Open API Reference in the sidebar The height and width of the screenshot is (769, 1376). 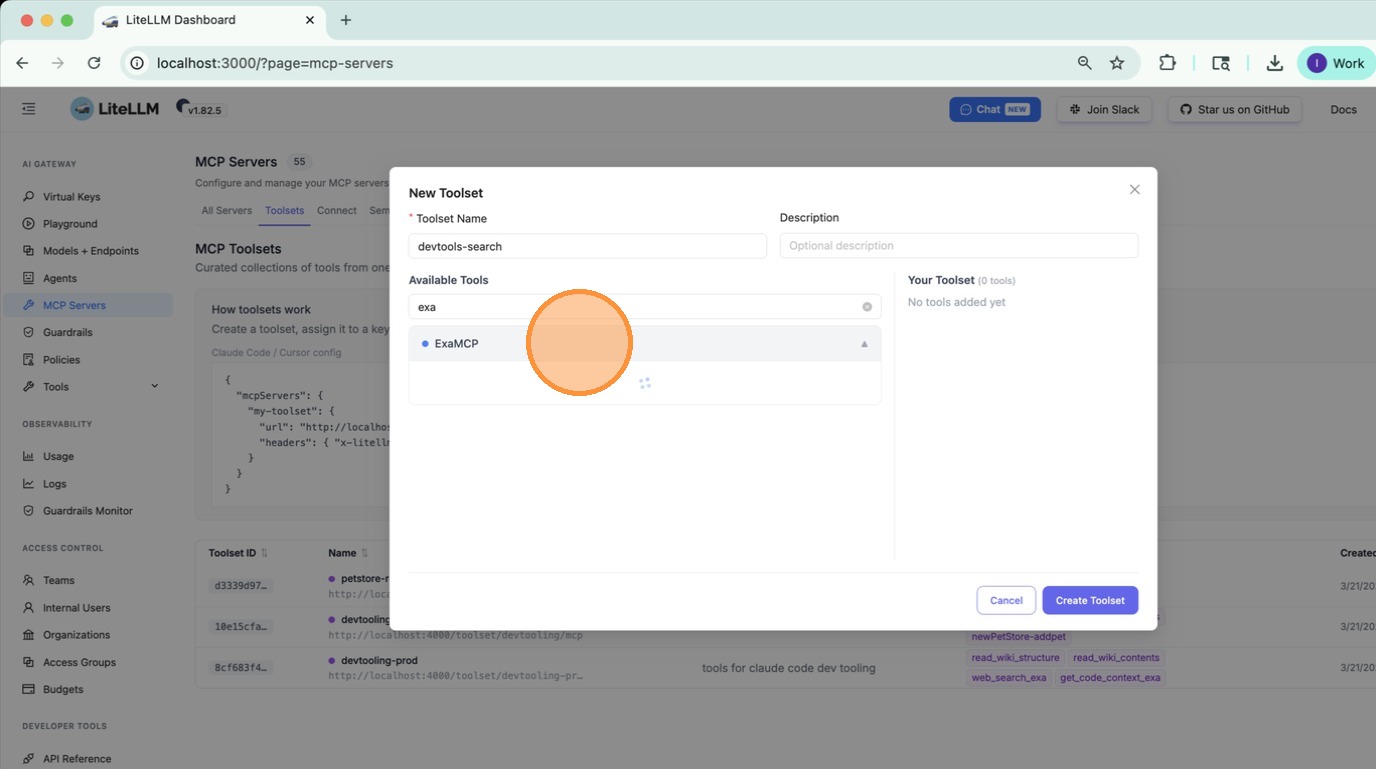pos(88,759)
